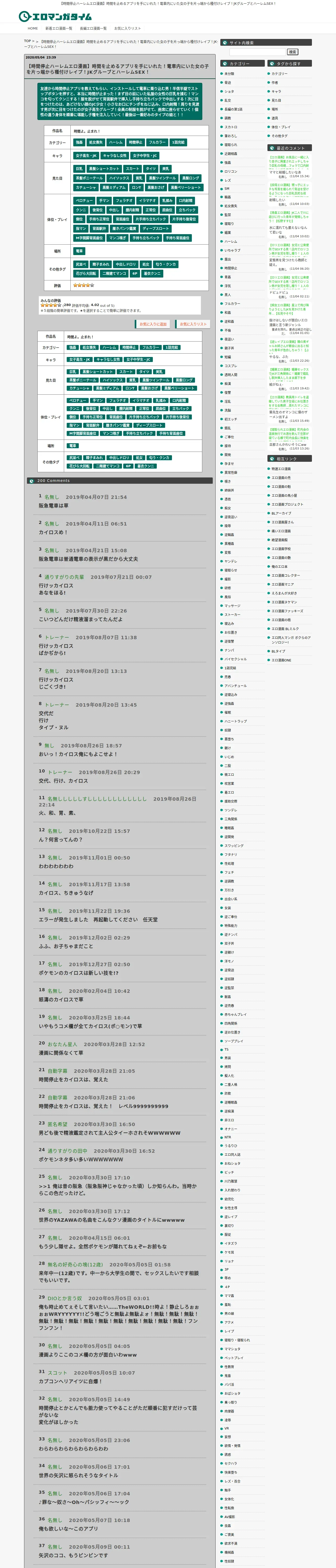
Task: Open BLタイプ under 相互リンク
Action: 278,651
